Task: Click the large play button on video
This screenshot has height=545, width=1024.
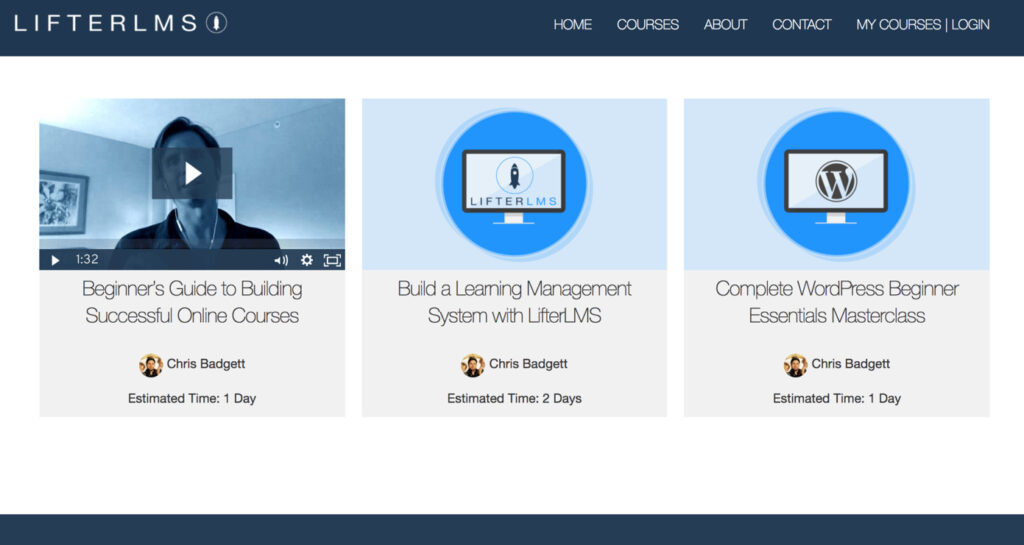Action: tap(192, 173)
